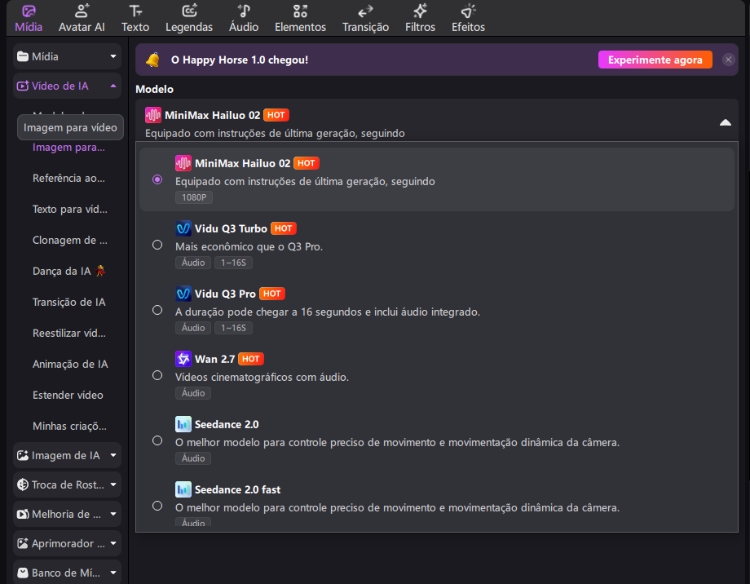Open the Transição arrows icon
Screen dimensions: 750x584
tap(365, 11)
